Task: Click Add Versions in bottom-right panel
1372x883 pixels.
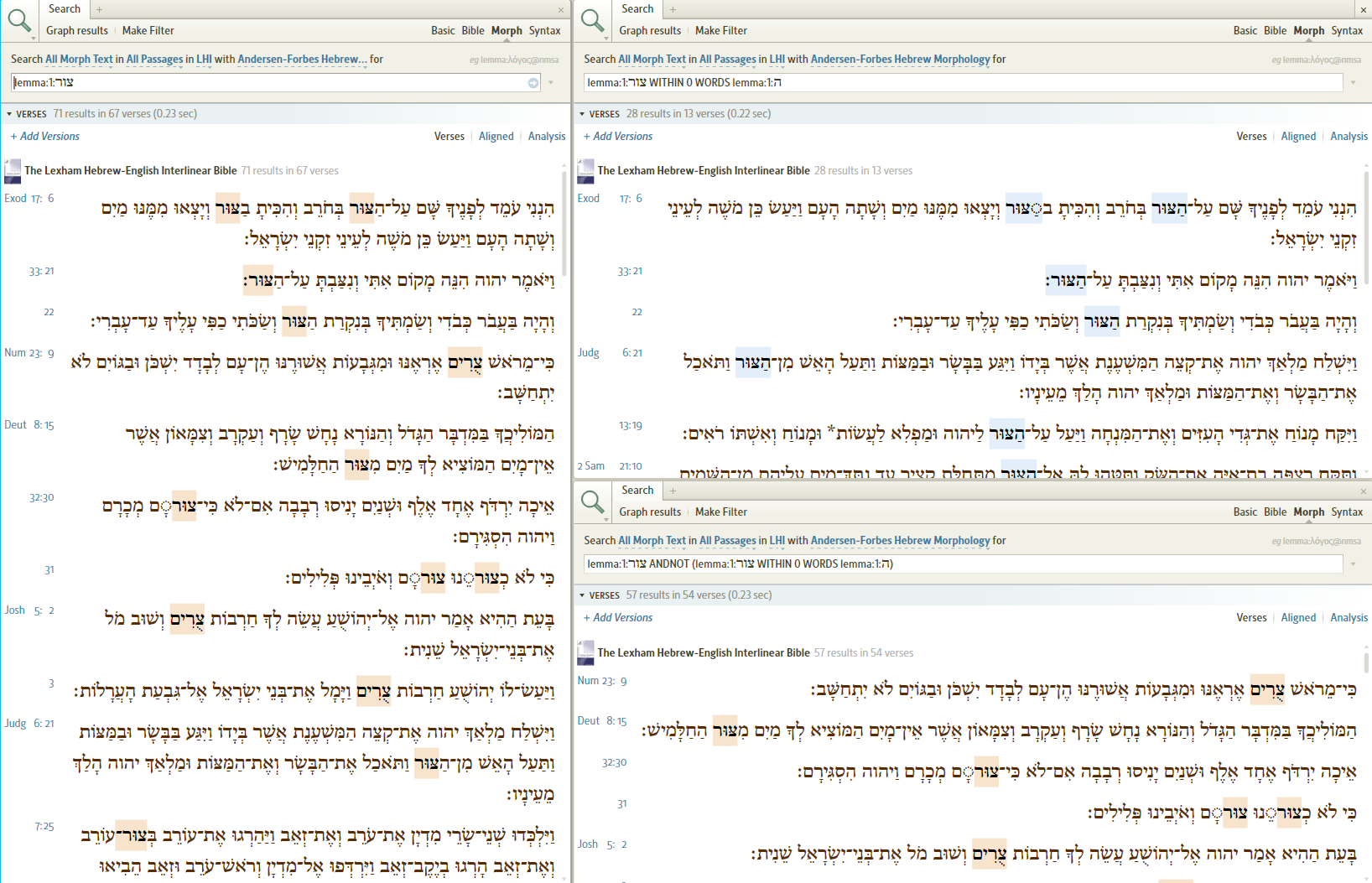Action: (x=618, y=617)
